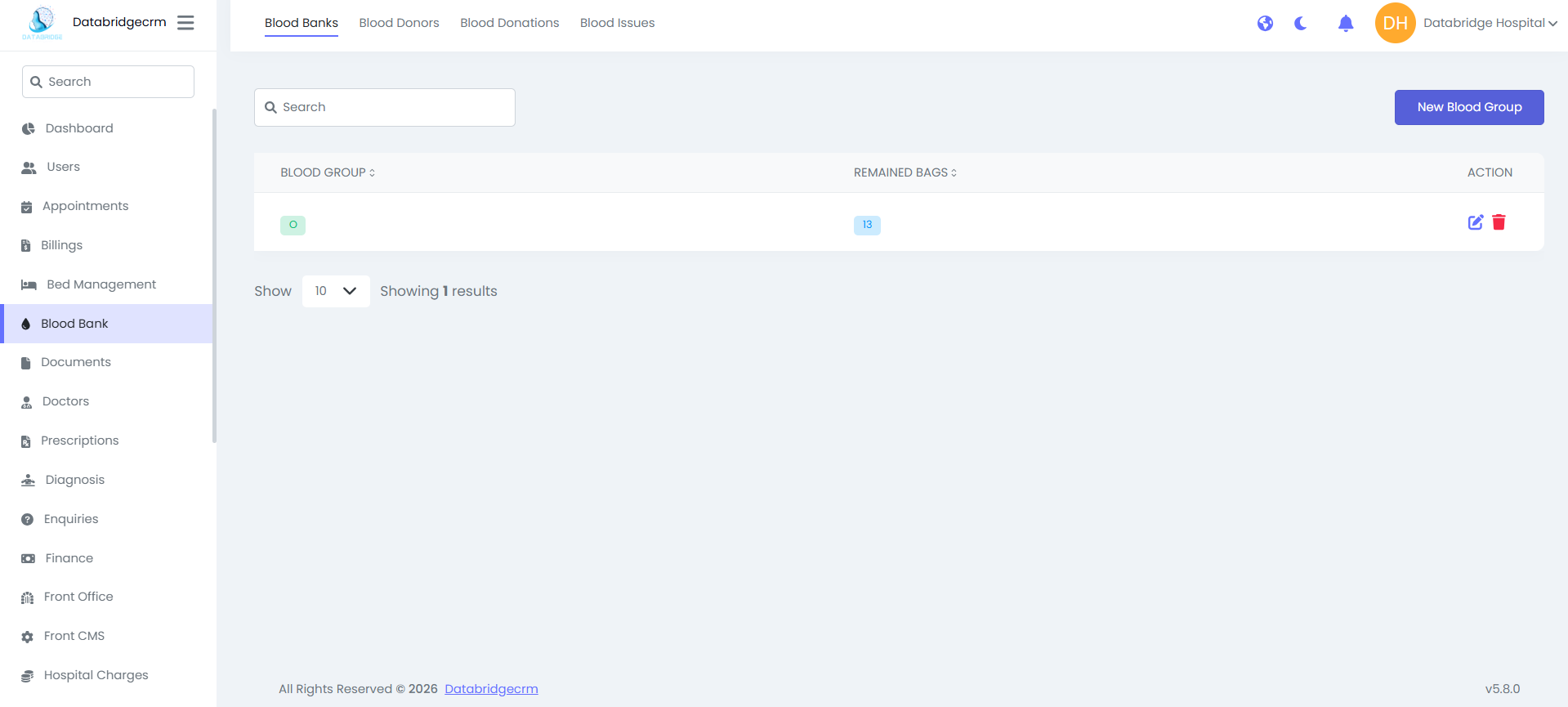Click the Users sidebar icon

click(29, 168)
